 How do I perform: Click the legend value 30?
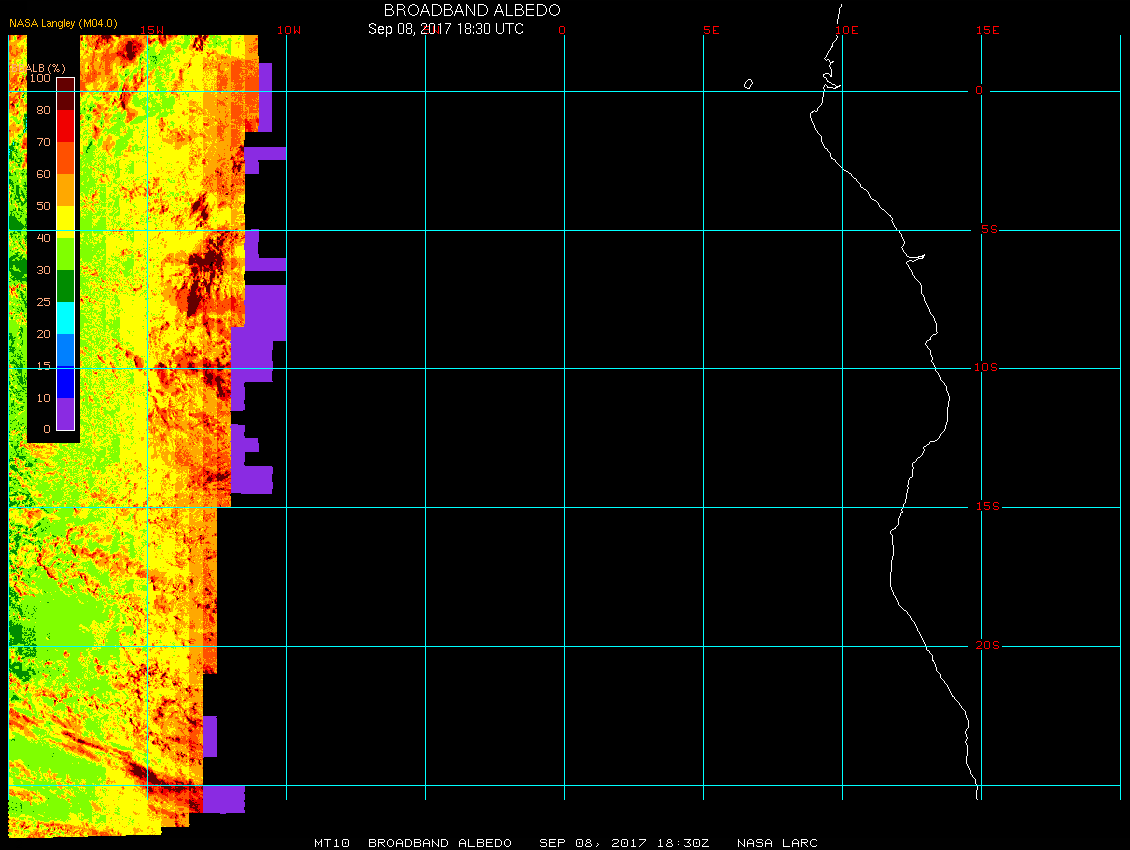pos(43,270)
